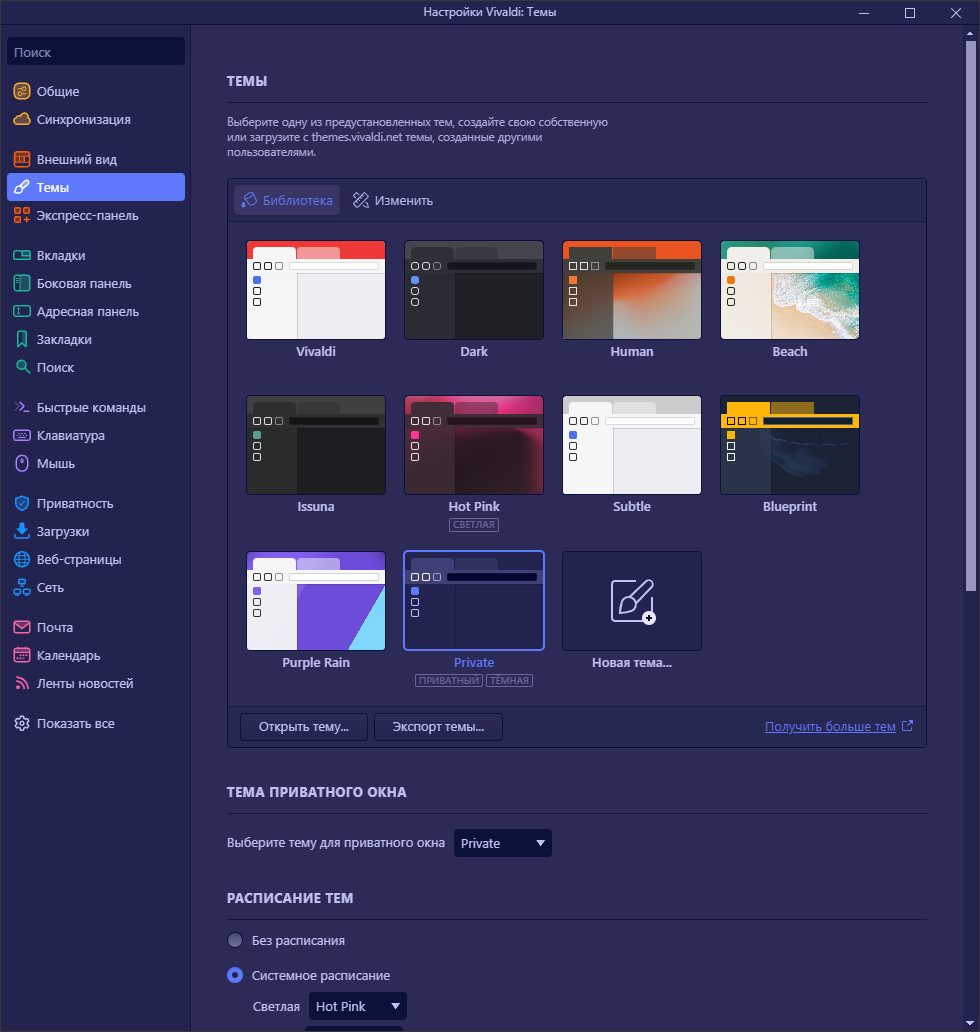The image size is (980, 1032).
Task: Click the Calendar icon in sidebar
Action: 22,656
